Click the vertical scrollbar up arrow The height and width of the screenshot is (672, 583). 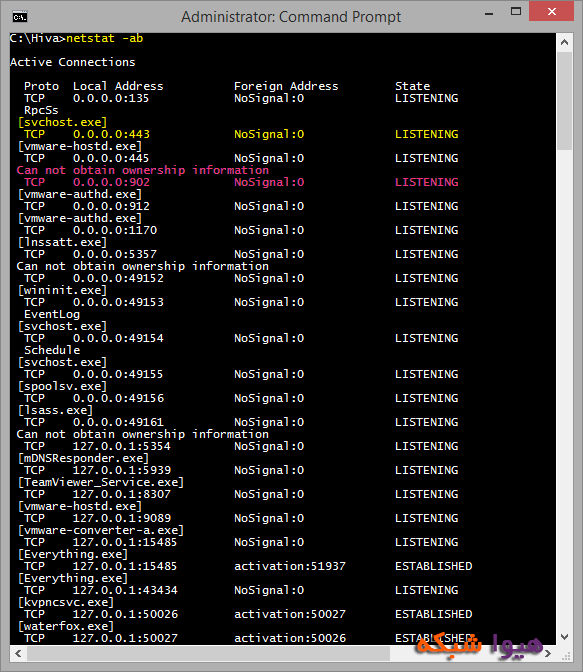tap(565, 42)
